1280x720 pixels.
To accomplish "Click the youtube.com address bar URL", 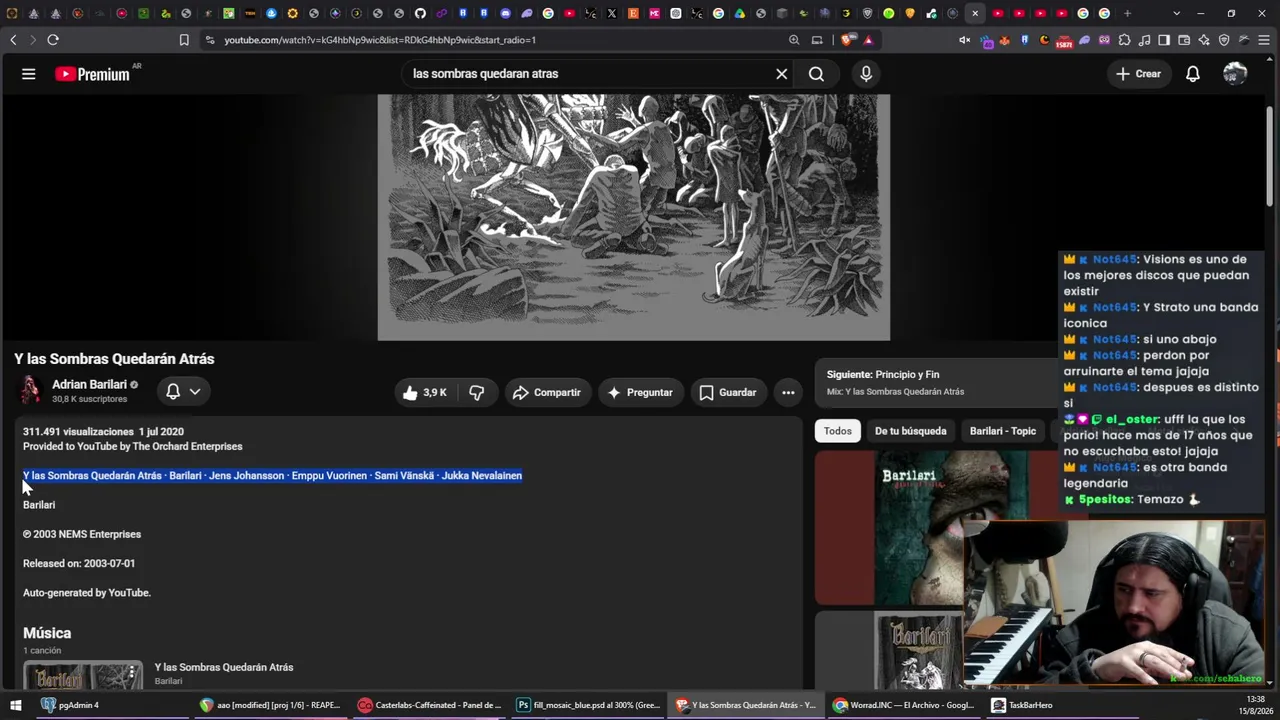I will [x=380, y=40].
